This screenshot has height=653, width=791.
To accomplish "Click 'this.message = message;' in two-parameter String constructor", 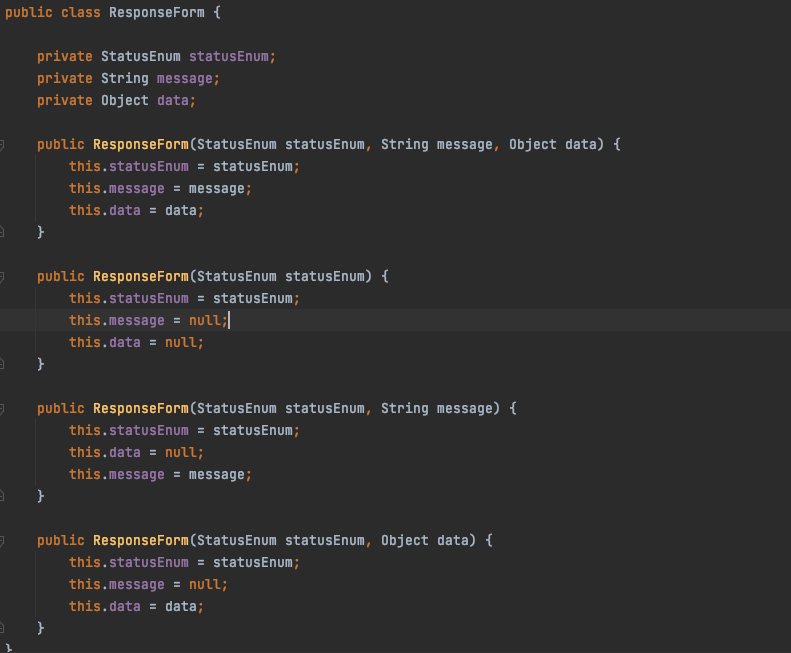I will pos(160,474).
